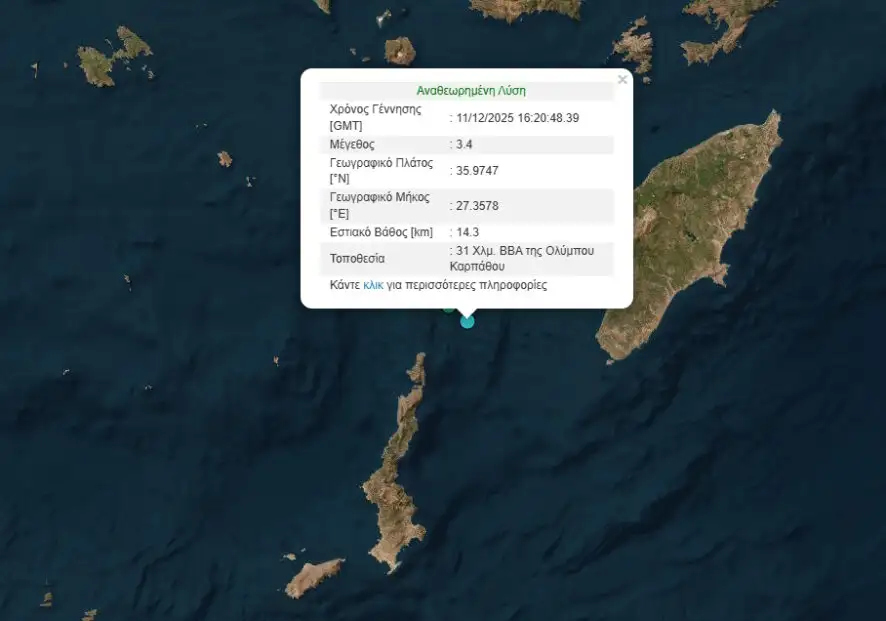Click the focal depth value 14.3
The height and width of the screenshot is (621, 886).
click(469, 232)
